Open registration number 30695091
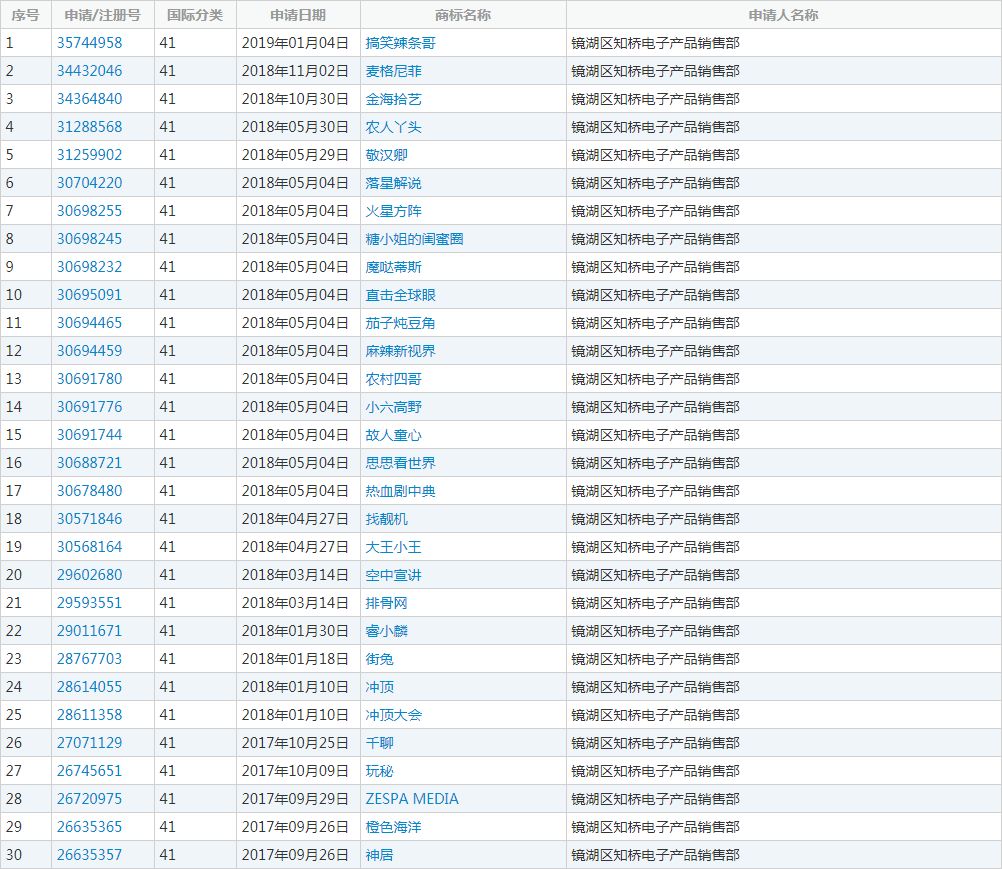 tap(89, 295)
